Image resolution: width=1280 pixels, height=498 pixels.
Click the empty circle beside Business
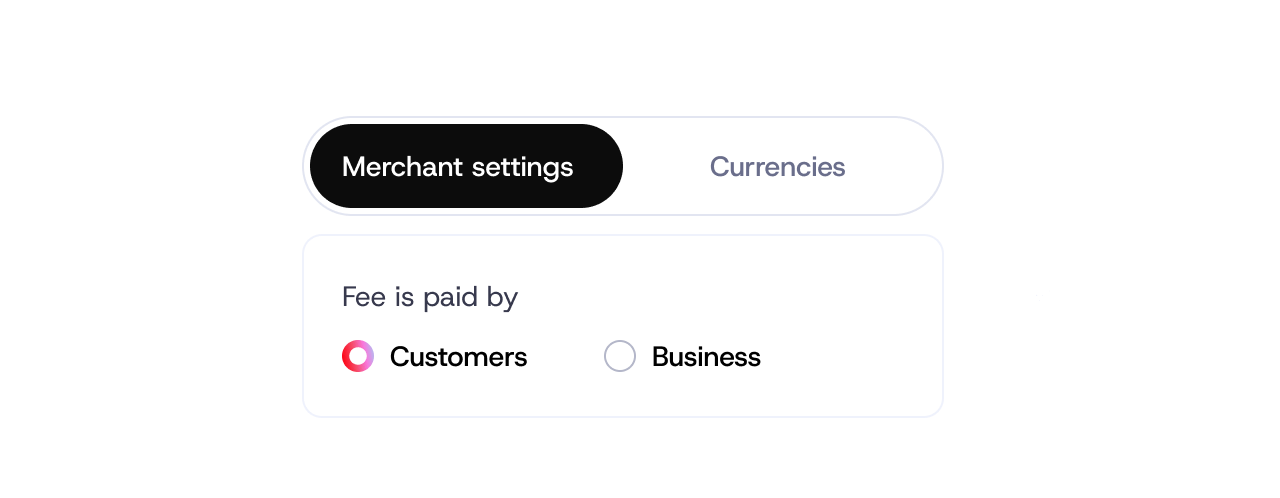pos(620,356)
